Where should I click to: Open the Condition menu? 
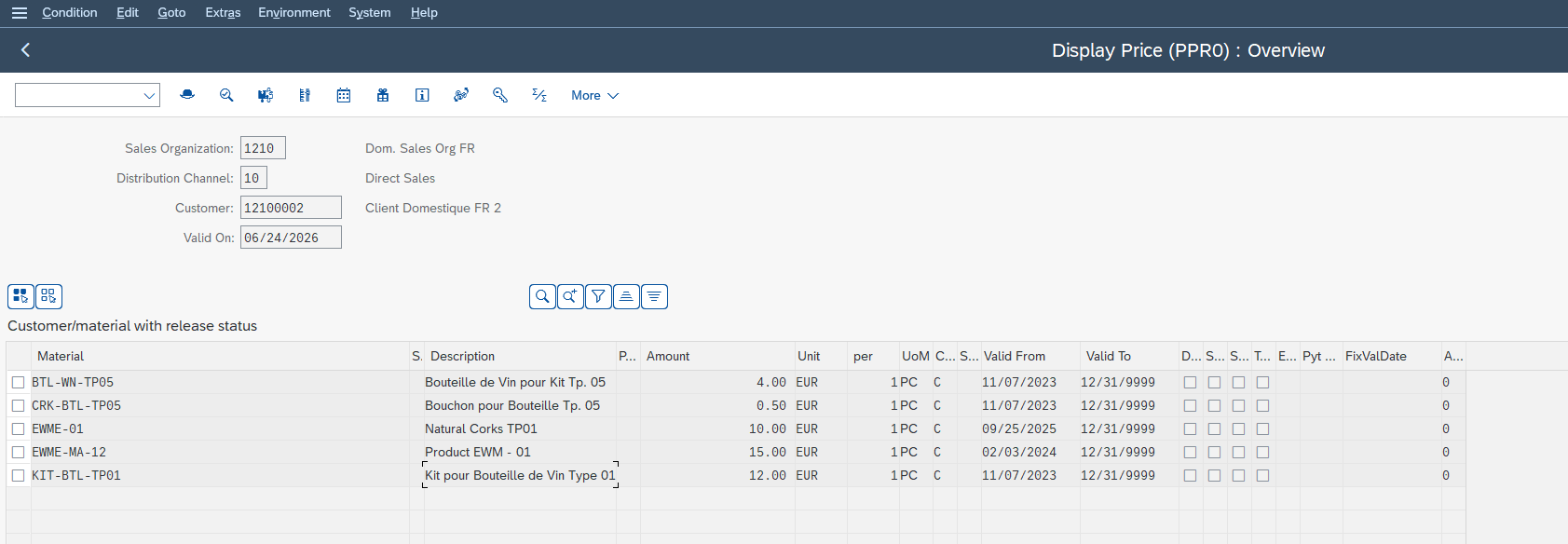pos(70,12)
